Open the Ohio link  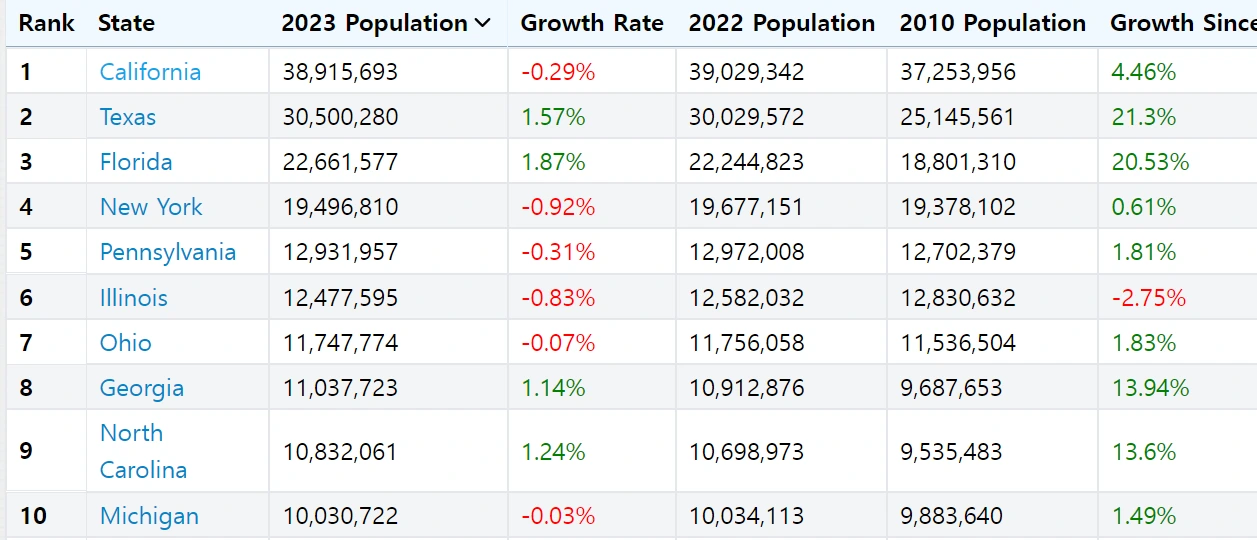pos(126,343)
